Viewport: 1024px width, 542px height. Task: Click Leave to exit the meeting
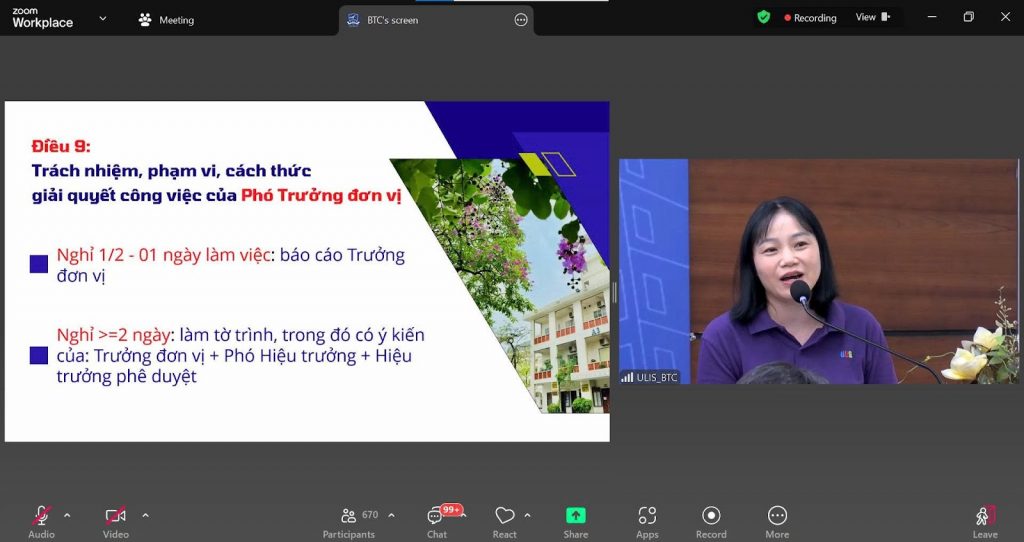pos(985,520)
